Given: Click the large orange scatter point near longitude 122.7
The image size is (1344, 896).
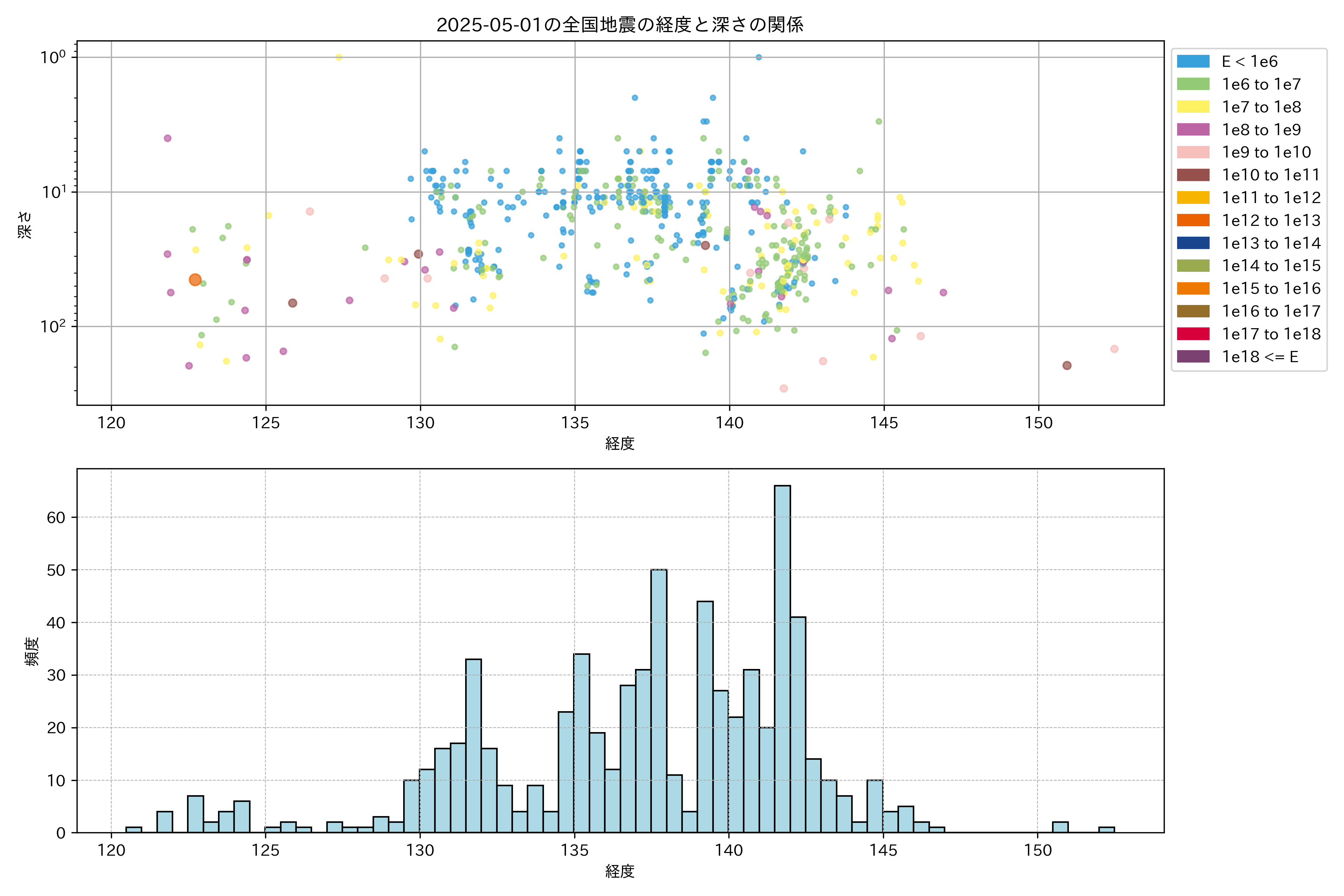Looking at the screenshot, I should (x=195, y=280).
